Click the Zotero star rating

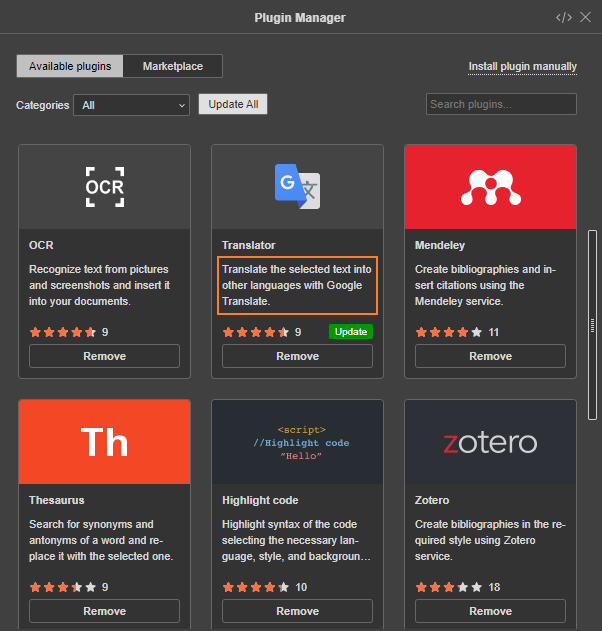[x=449, y=587]
